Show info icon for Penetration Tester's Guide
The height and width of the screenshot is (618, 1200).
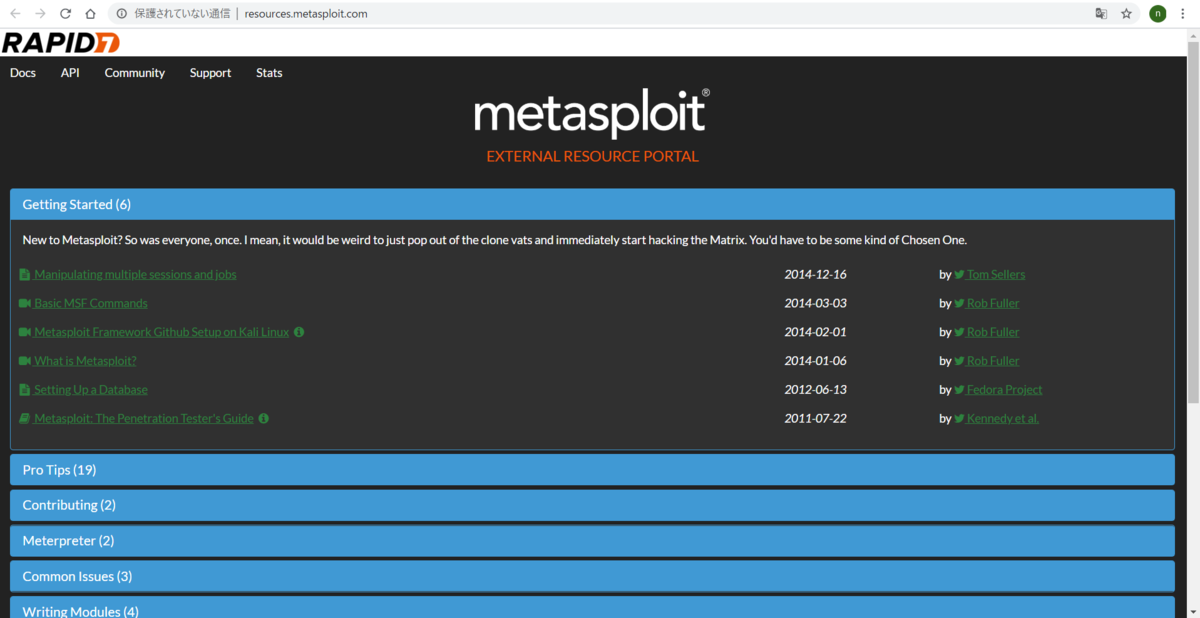(264, 418)
